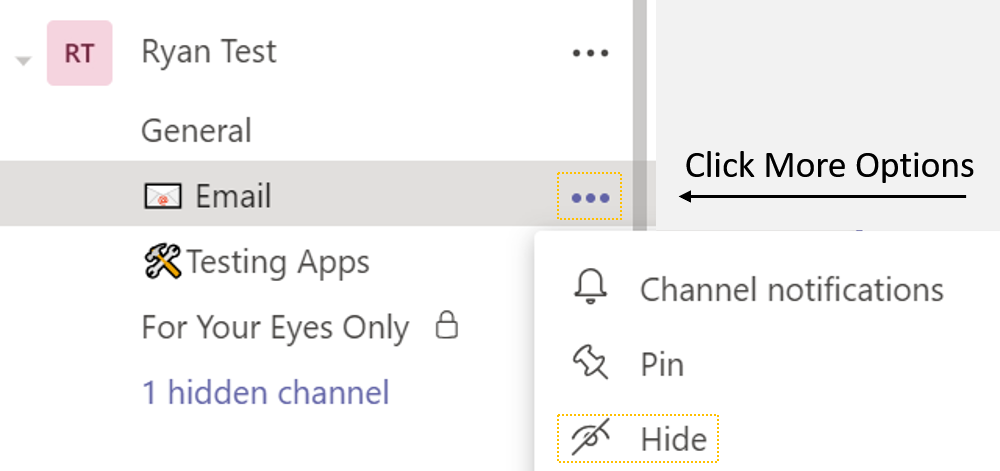This screenshot has height=471, width=1000.
Task: Open the For Your Eyes Only channel
Action: coord(275,328)
